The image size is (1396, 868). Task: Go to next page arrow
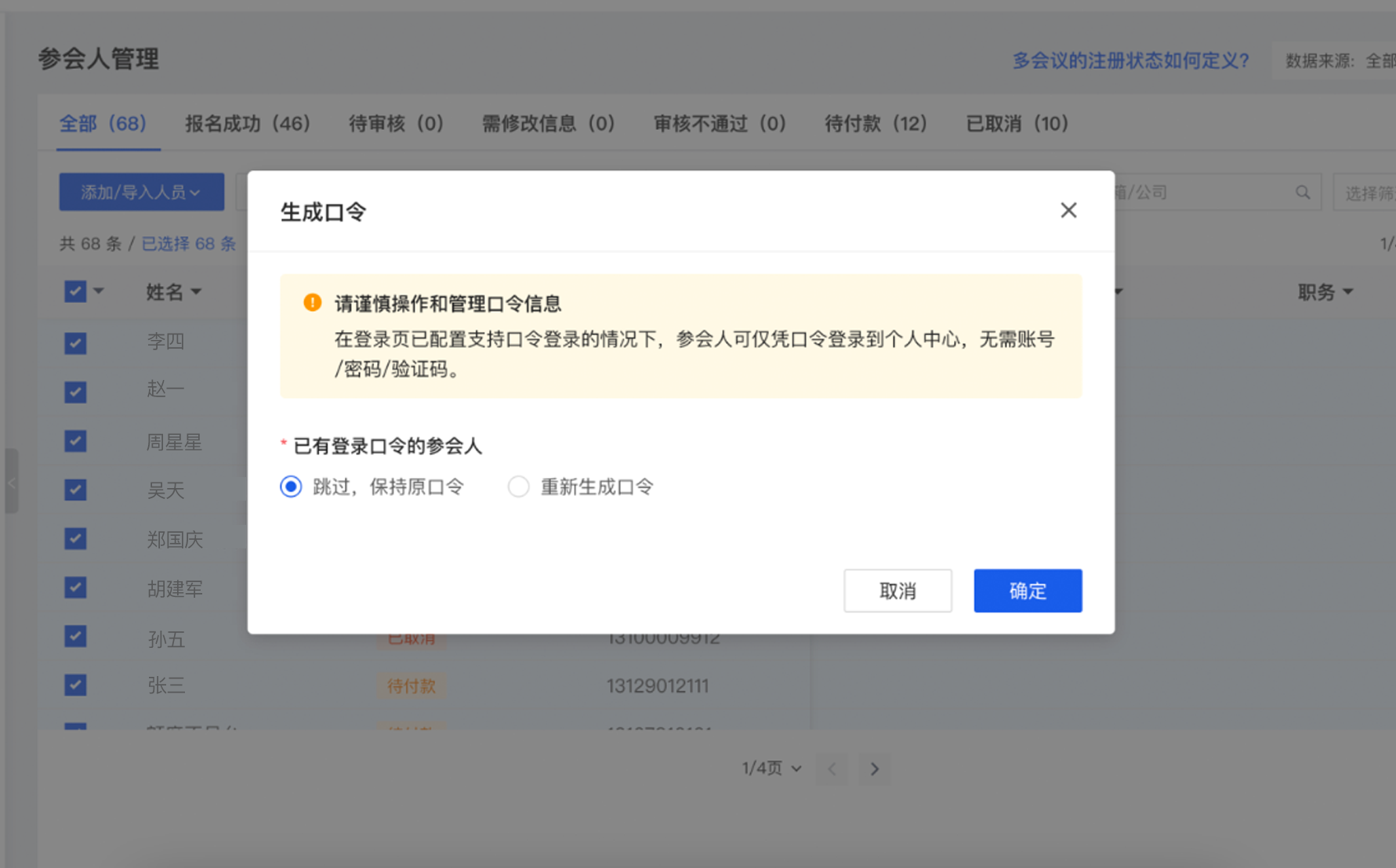[875, 769]
